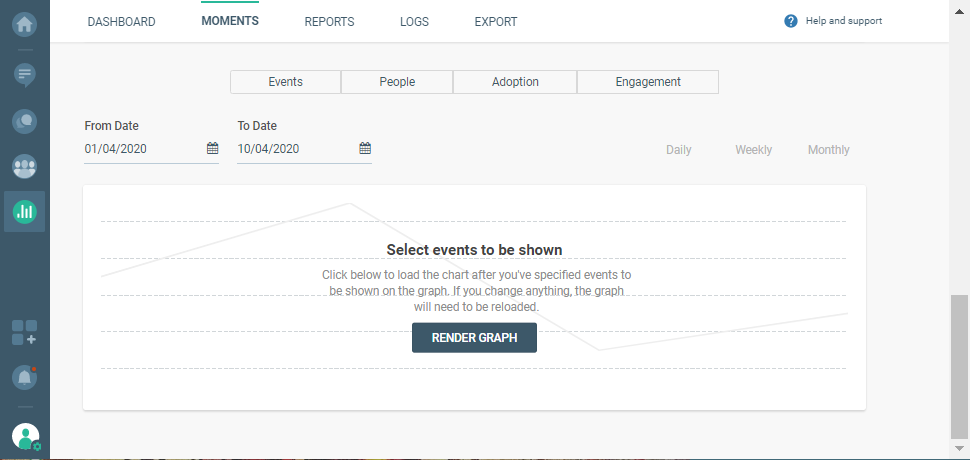
Task: Switch the graph interval to Weekly
Action: (753, 150)
